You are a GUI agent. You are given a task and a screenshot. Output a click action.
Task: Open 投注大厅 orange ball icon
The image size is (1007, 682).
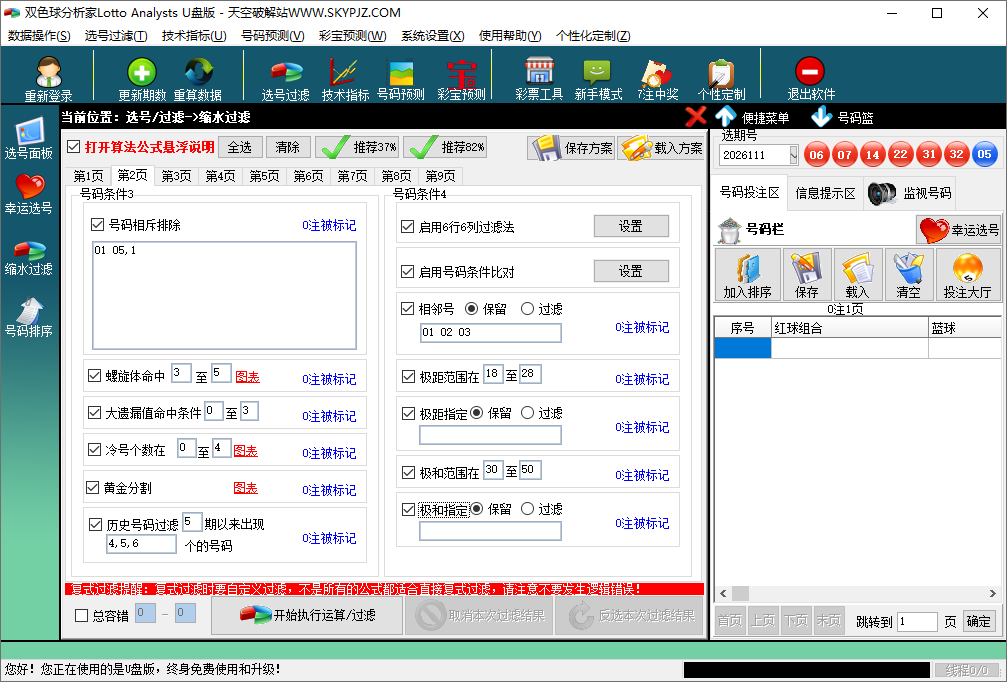[x=967, y=274]
